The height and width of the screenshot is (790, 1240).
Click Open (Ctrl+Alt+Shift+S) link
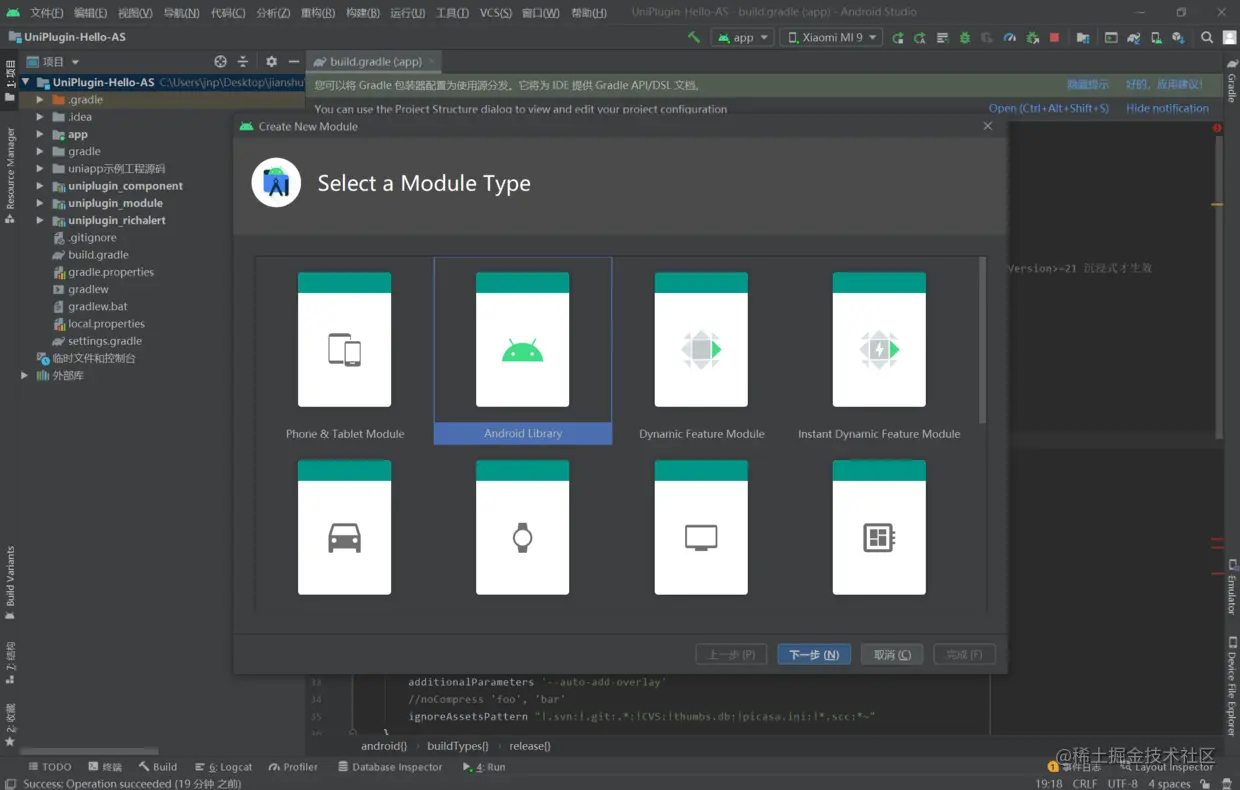tap(1048, 108)
